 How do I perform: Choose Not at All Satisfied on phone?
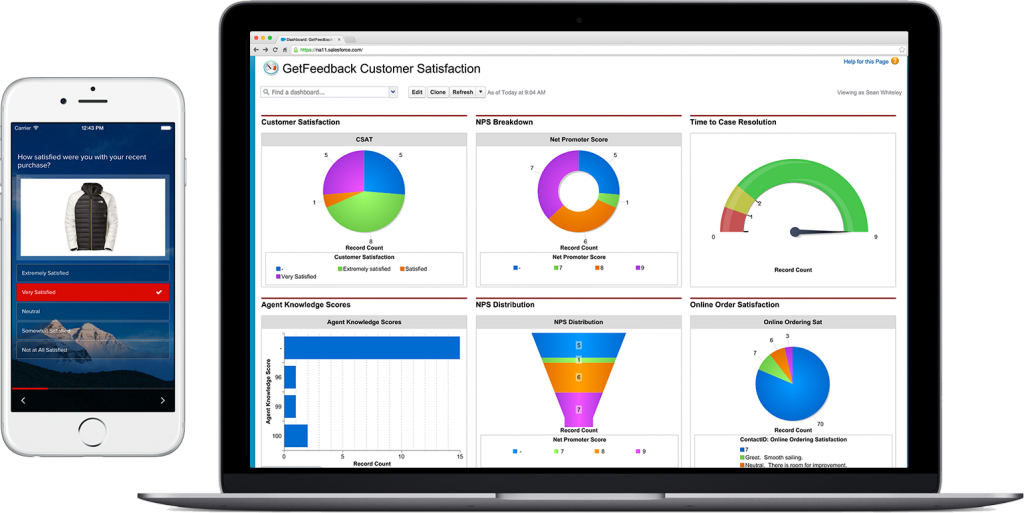point(93,350)
